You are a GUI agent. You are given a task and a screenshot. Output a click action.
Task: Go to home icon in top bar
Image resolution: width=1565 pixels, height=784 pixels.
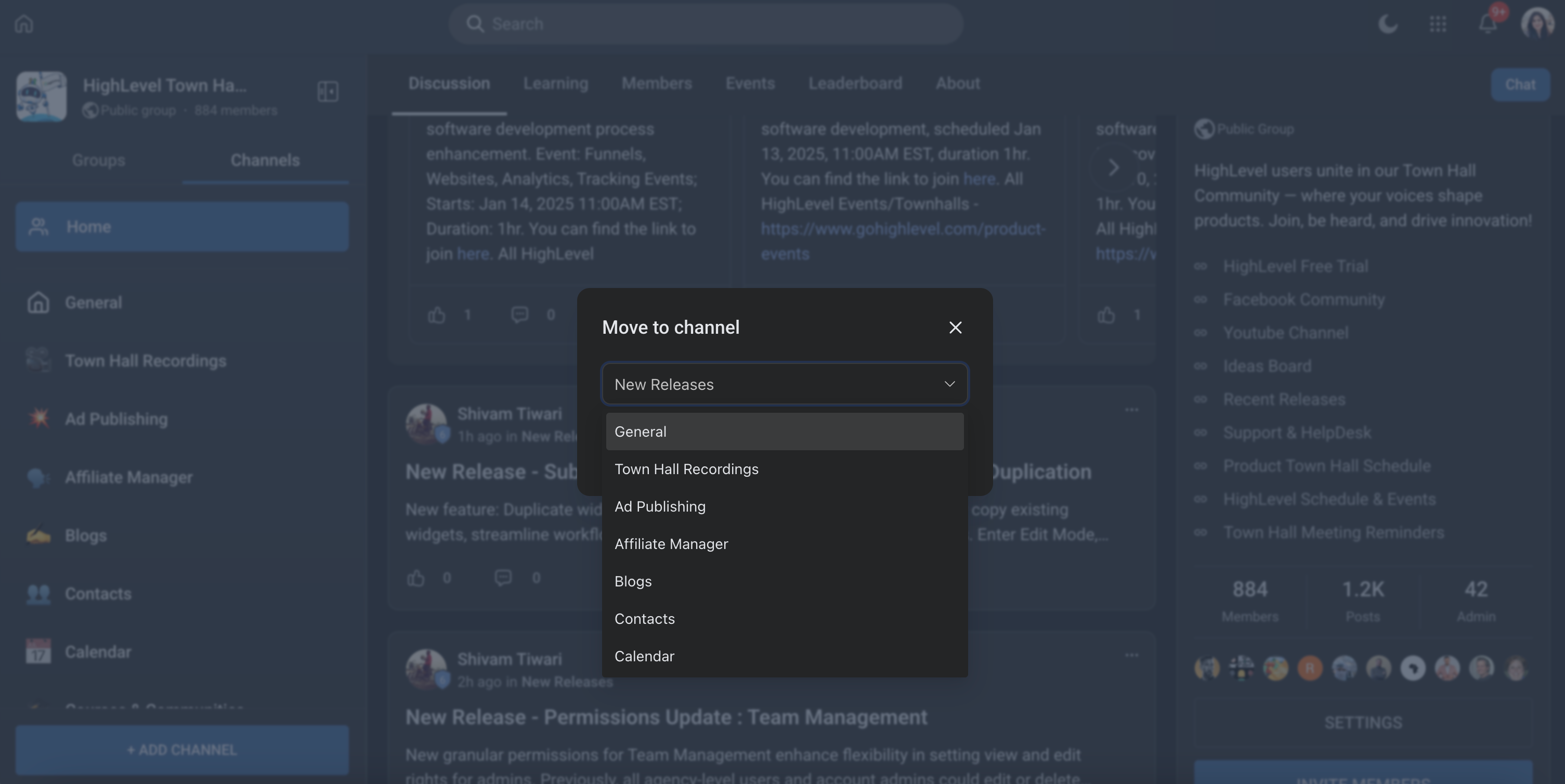click(24, 24)
